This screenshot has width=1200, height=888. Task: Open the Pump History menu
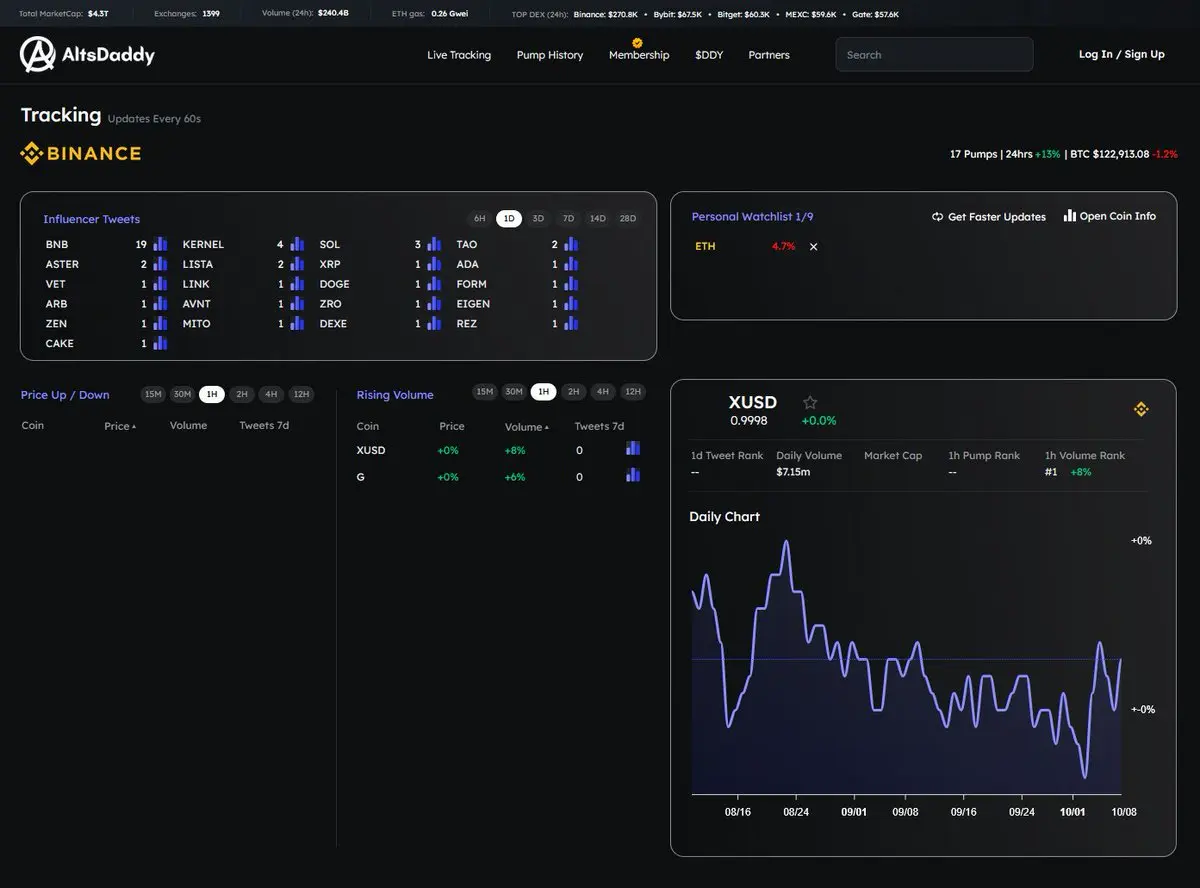[550, 55]
